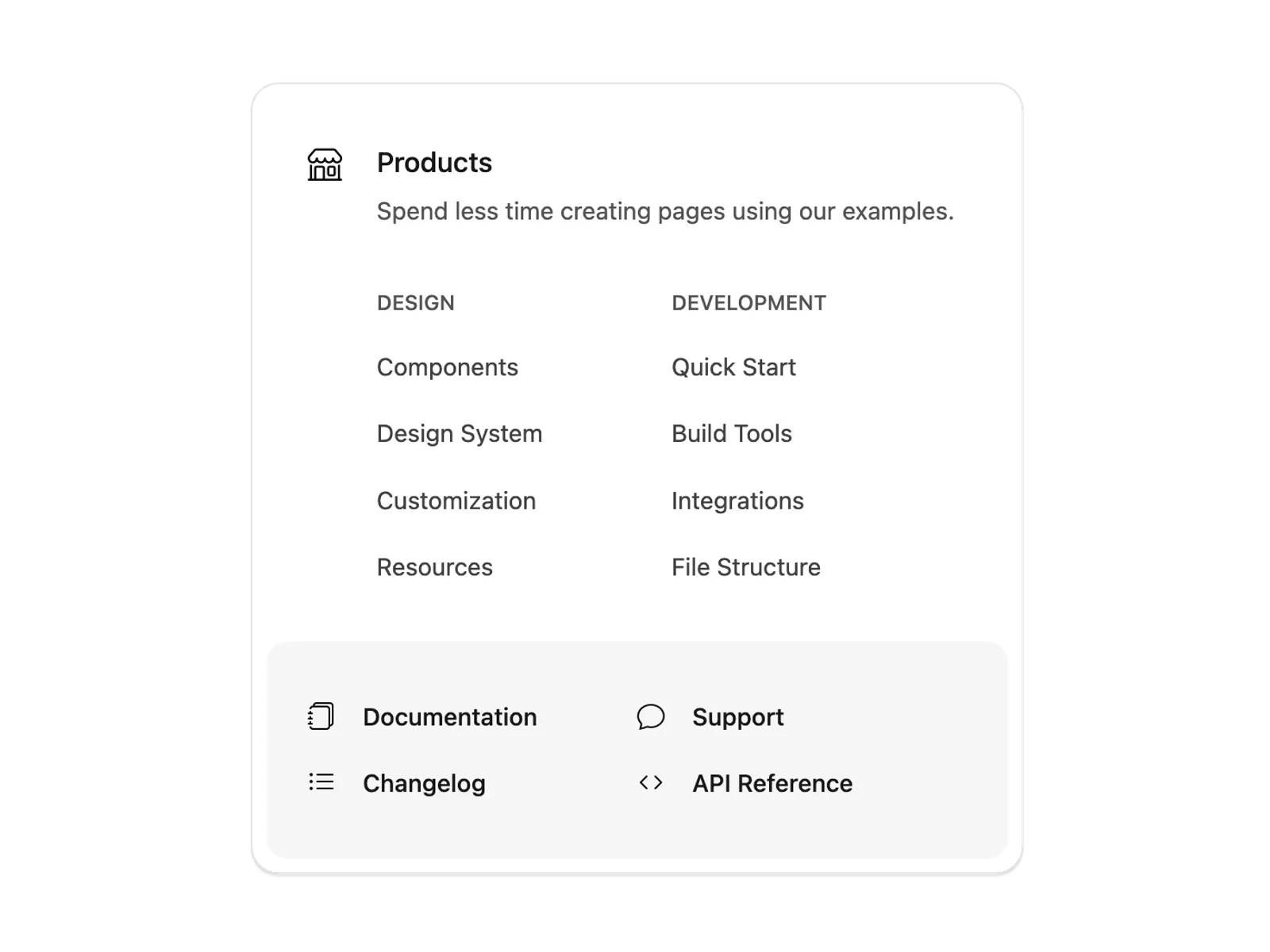Click the Documentation notebook icon

click(x=321, y=716)
